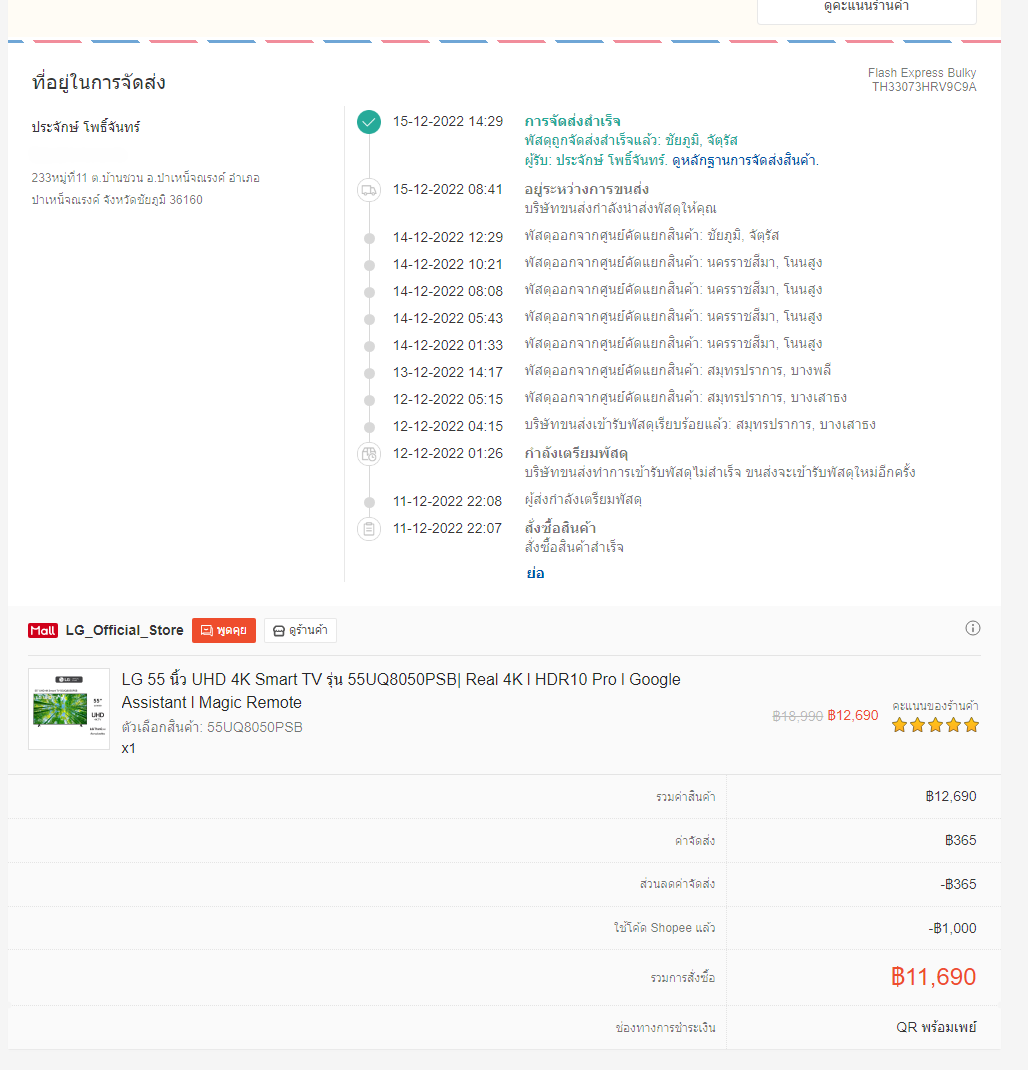The height and width of the screenshot is (1070, 1028).
Task: Click ดูคะแนนร้านค้า button at top
Action: pos(866,8)
